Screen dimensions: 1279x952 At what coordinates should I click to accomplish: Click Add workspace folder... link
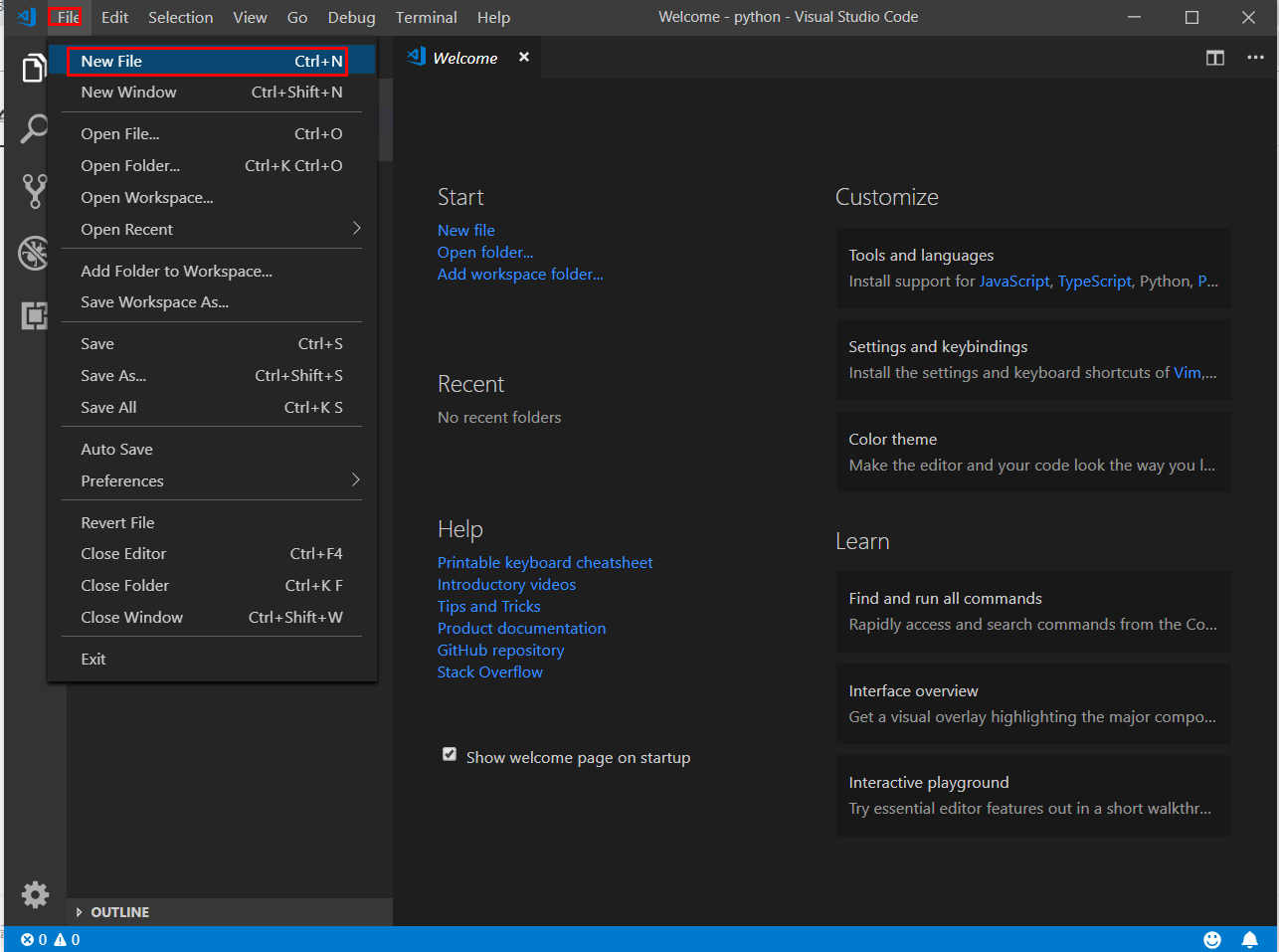tap(520, 274)
